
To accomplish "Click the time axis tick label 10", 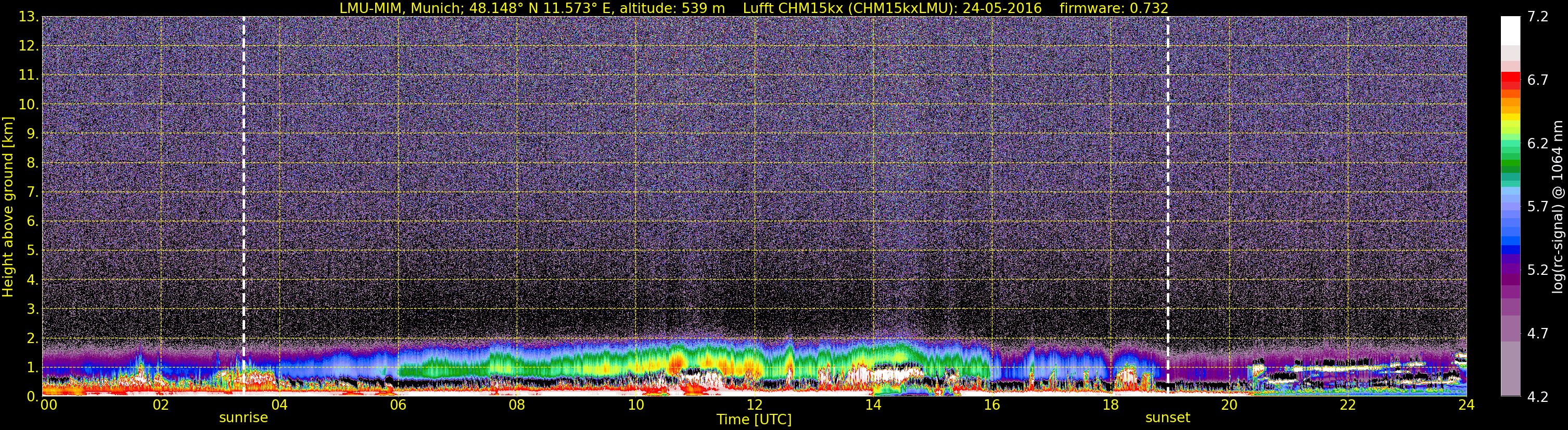I will pyautogui.click(x=635, y=405).
